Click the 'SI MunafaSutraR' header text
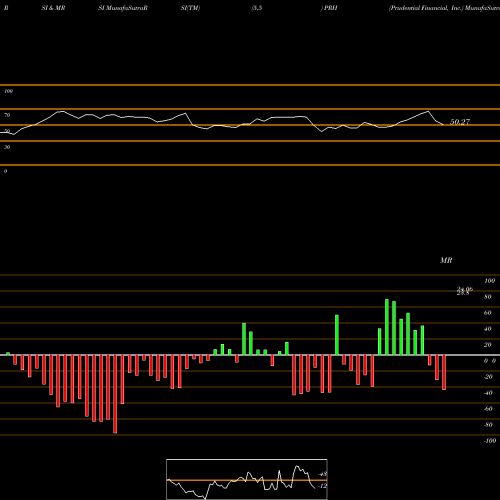This screenshot has height=500, width=500. tap(123, 8)
